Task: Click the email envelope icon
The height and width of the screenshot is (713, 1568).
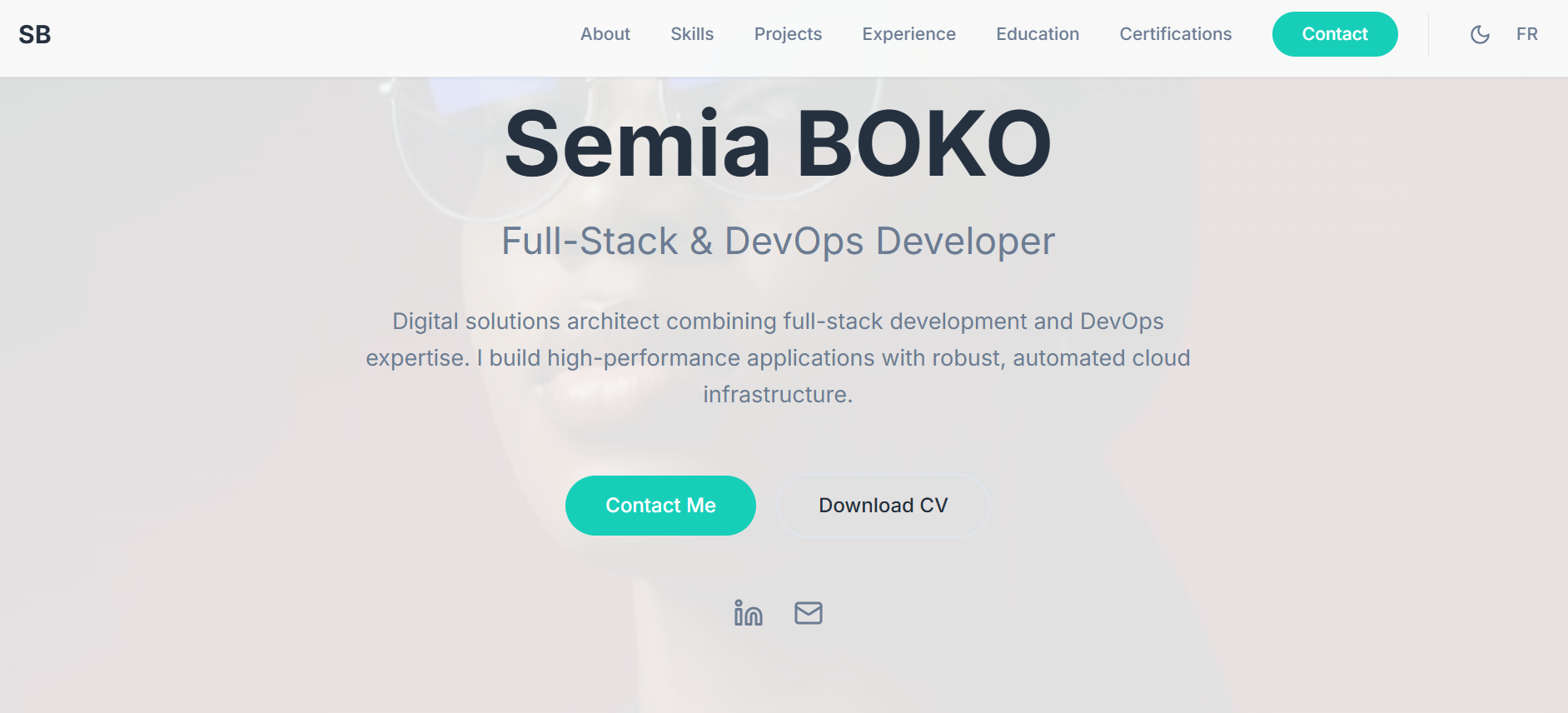Action: (x=808, y=613)
